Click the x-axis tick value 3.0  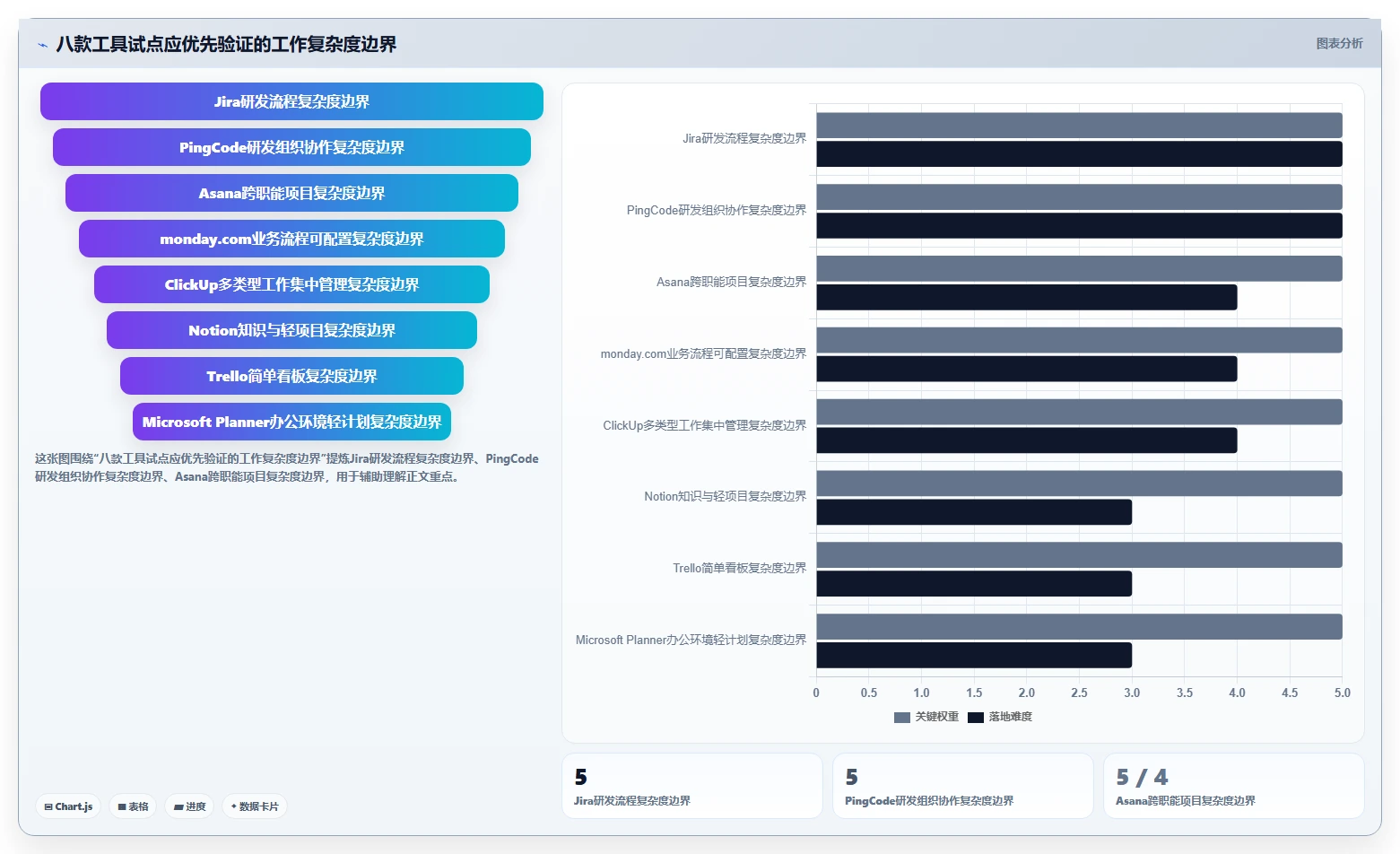pos(1132,693)
